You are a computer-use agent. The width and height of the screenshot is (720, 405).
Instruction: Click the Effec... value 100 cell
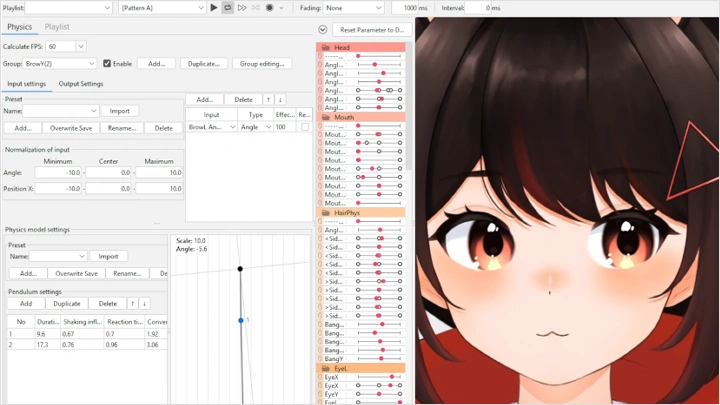pyautogui.click(x=285, y=127)
